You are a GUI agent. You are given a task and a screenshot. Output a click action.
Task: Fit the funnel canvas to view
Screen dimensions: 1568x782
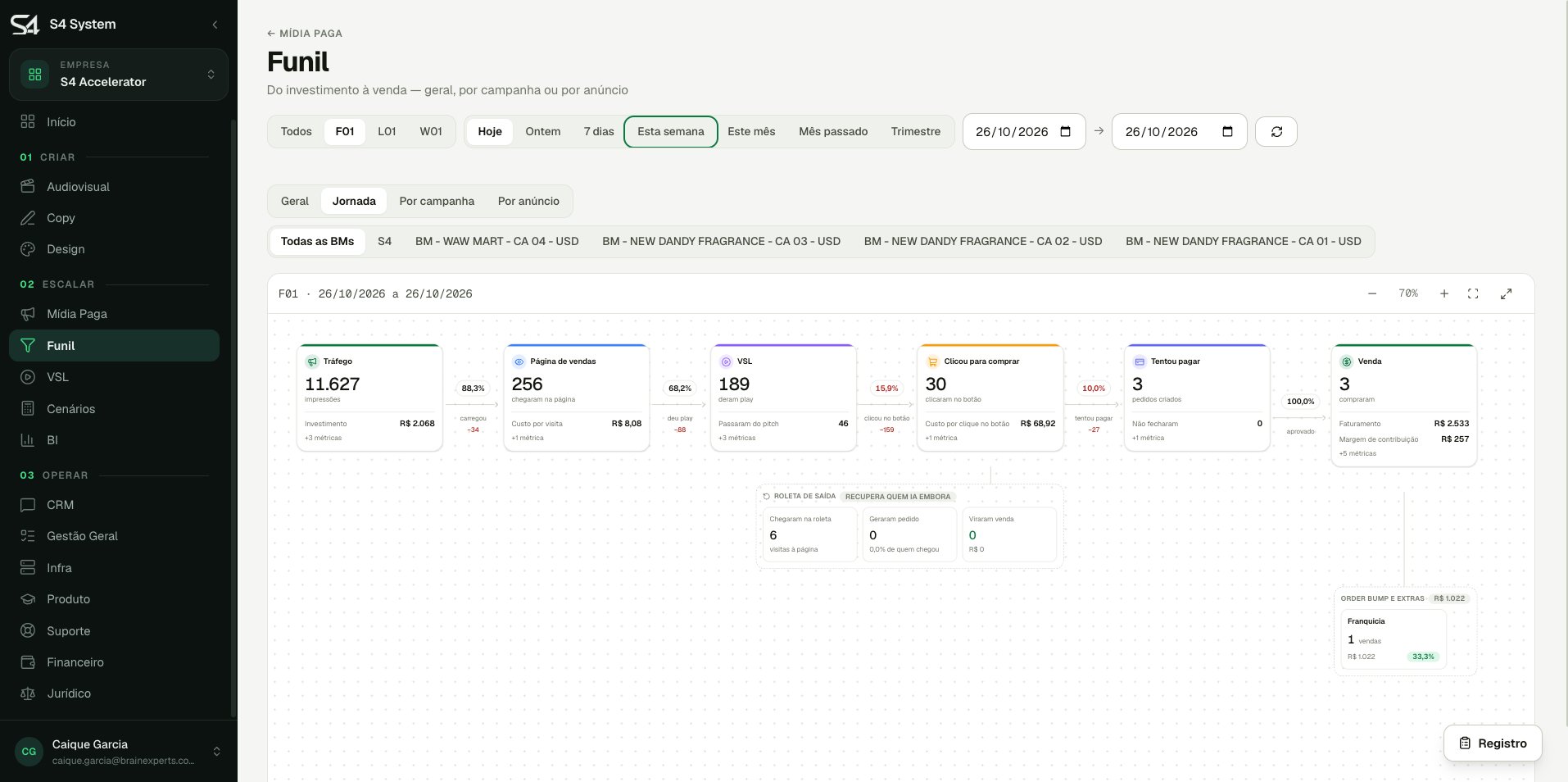point(1473,293)
